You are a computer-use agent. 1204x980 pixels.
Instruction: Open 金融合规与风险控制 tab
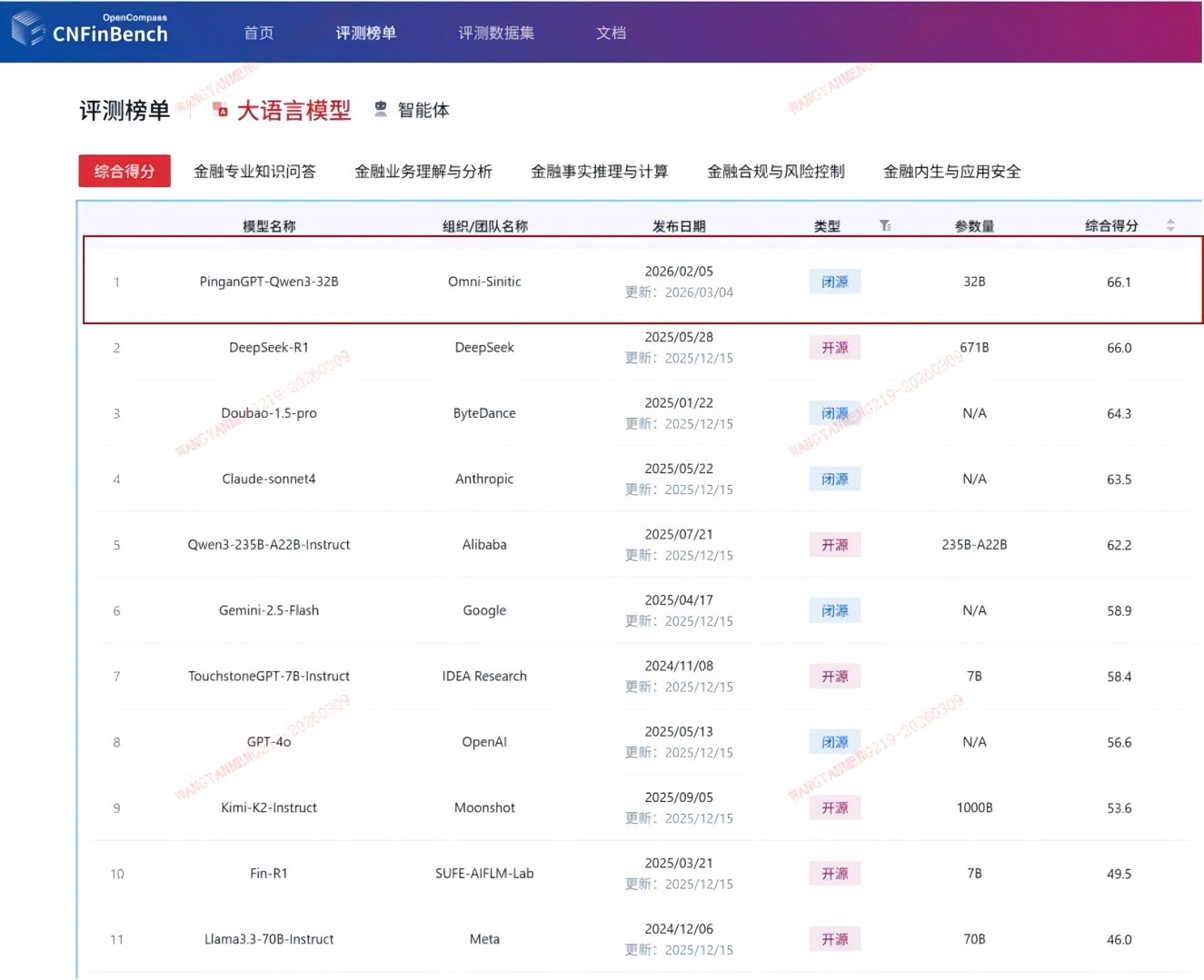(x=775, y=171)
